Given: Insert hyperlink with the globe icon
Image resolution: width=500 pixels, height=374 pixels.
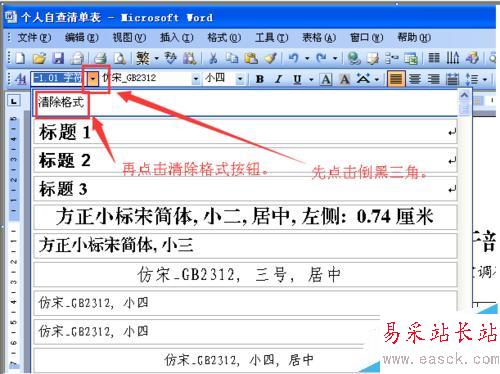Looking at the screenshot, I should point(354,58).
